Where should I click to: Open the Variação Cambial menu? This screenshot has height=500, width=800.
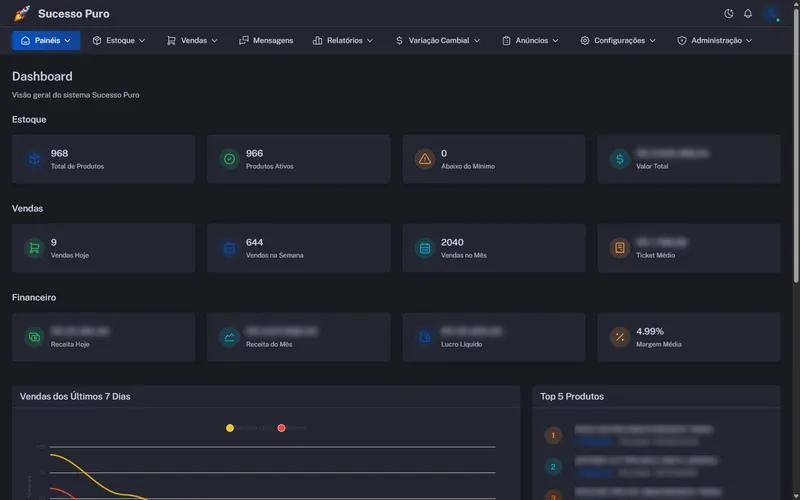coord(438,40)
